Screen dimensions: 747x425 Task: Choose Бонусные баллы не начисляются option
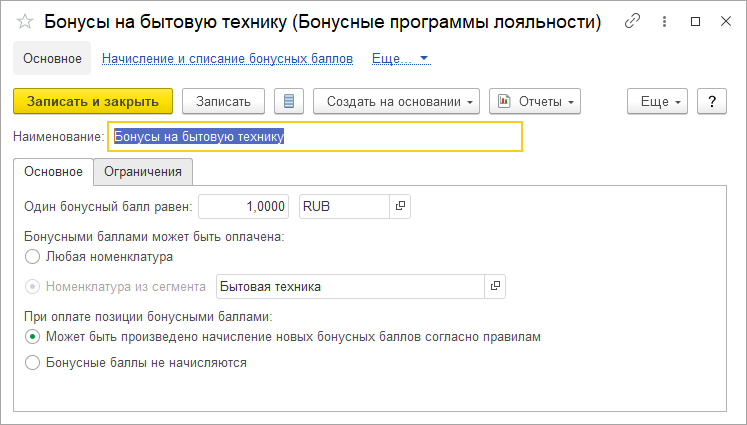33,363
